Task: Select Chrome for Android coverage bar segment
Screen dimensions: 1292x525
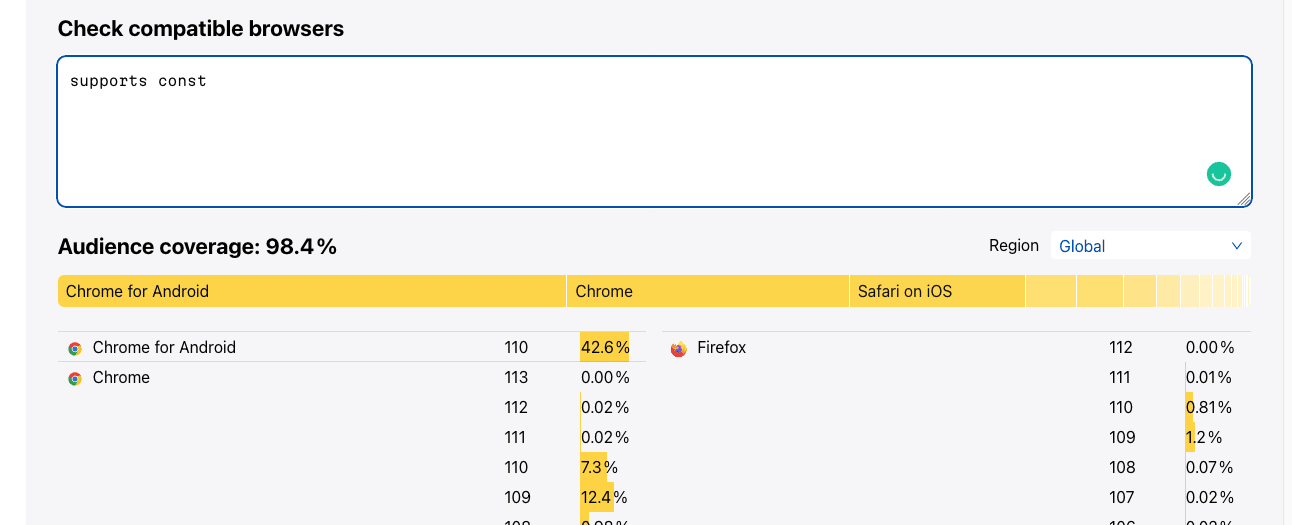Action: click(312, 291)
